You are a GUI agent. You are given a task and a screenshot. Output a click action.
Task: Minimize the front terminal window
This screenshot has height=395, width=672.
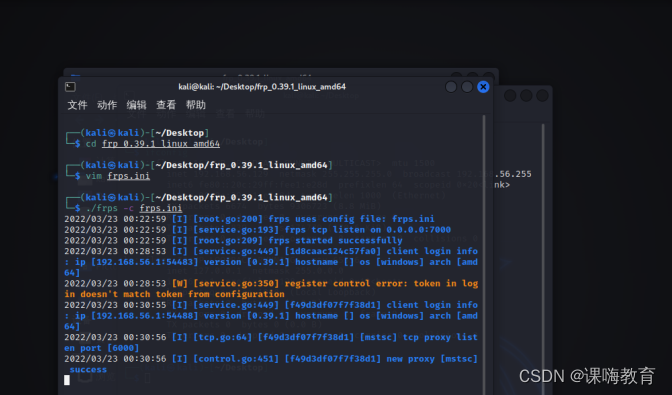[451, 87]
